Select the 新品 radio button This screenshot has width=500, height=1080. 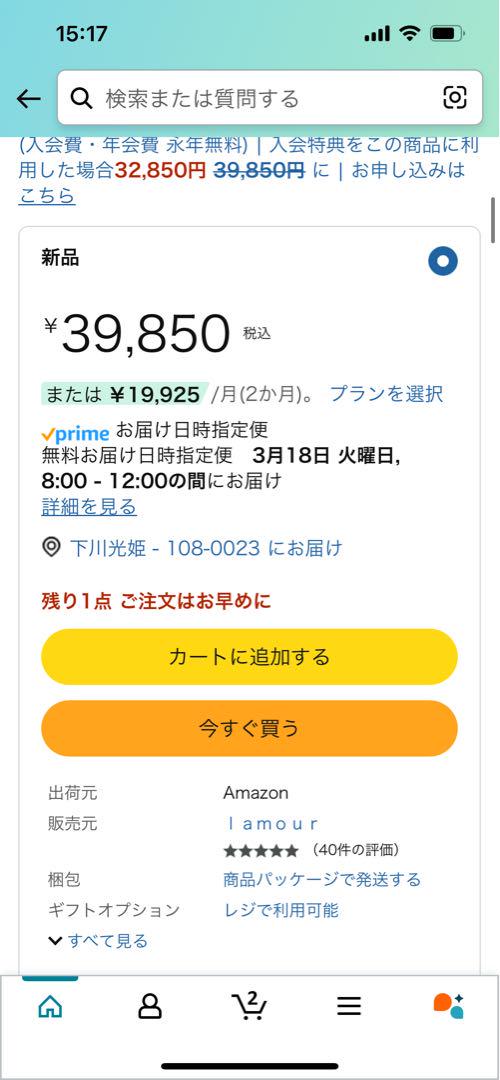pos(443,261)
